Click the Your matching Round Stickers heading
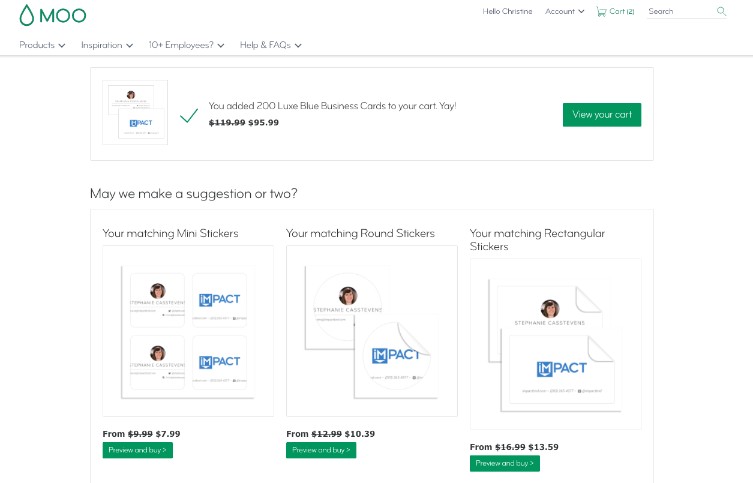 360,233
